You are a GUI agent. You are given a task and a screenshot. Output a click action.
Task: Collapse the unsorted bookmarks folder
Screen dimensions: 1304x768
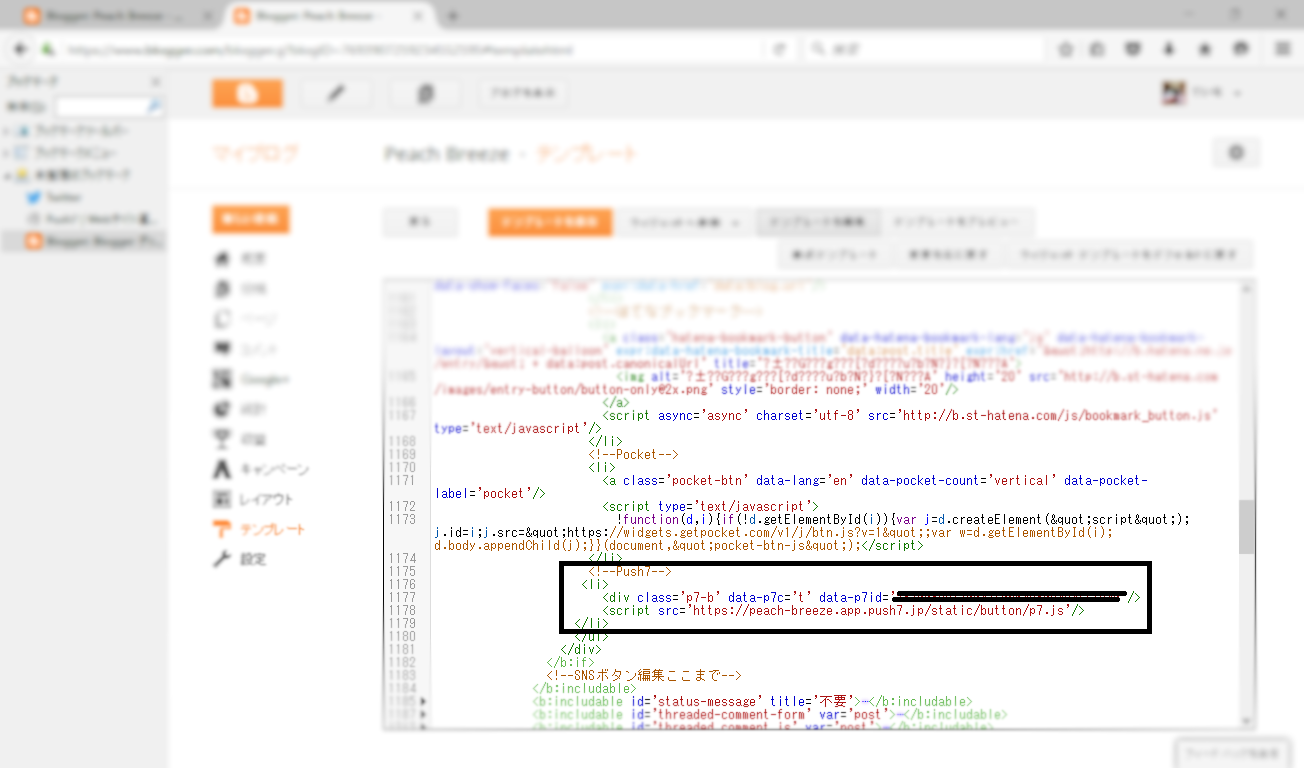tap(7, 175)
